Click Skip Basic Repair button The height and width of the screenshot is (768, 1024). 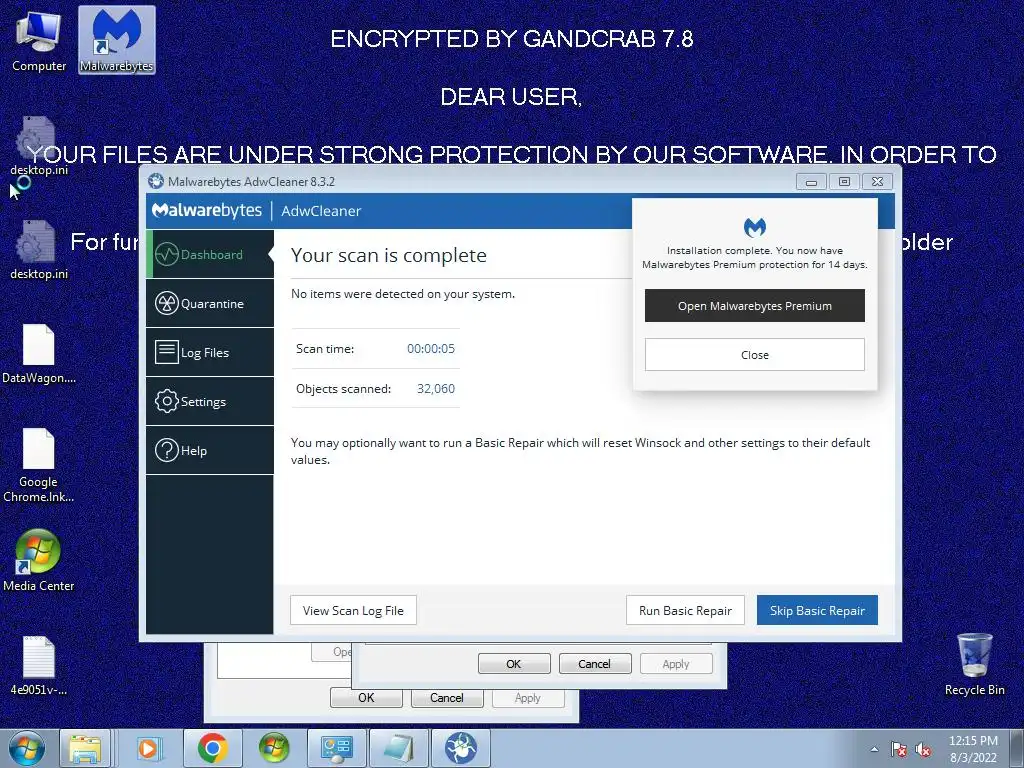(817, 610)
